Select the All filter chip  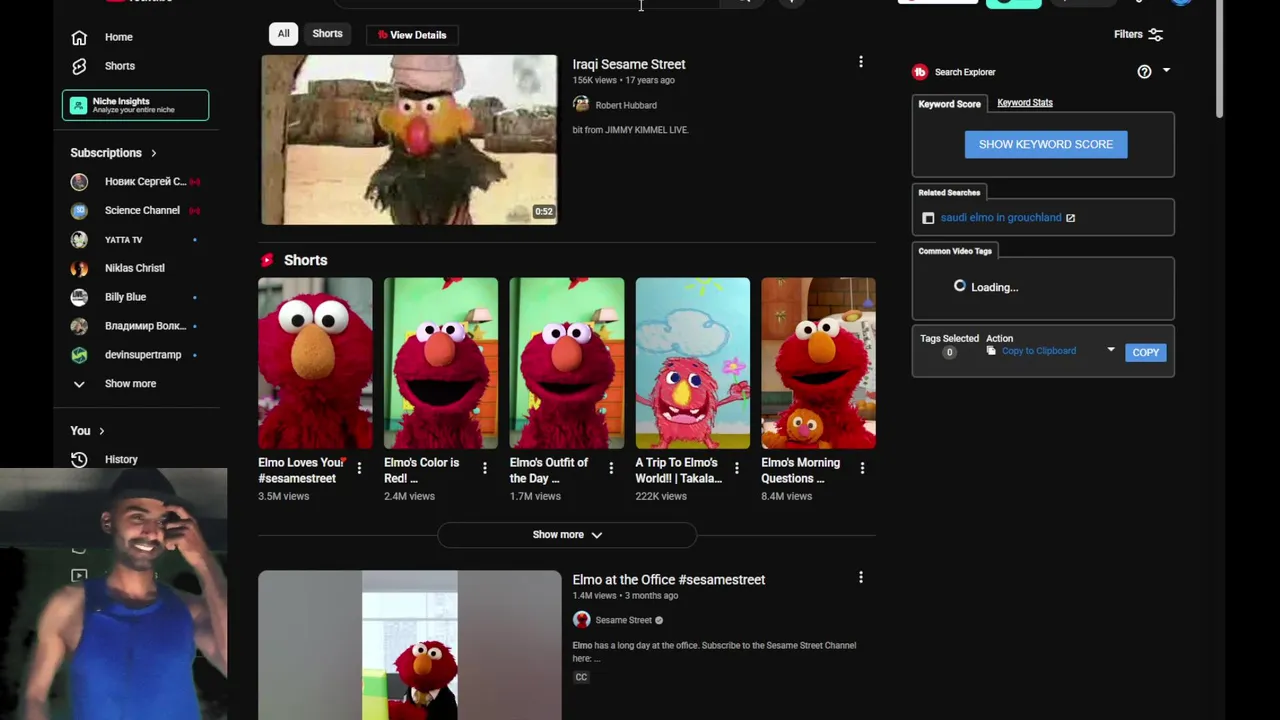coord(283,34)
